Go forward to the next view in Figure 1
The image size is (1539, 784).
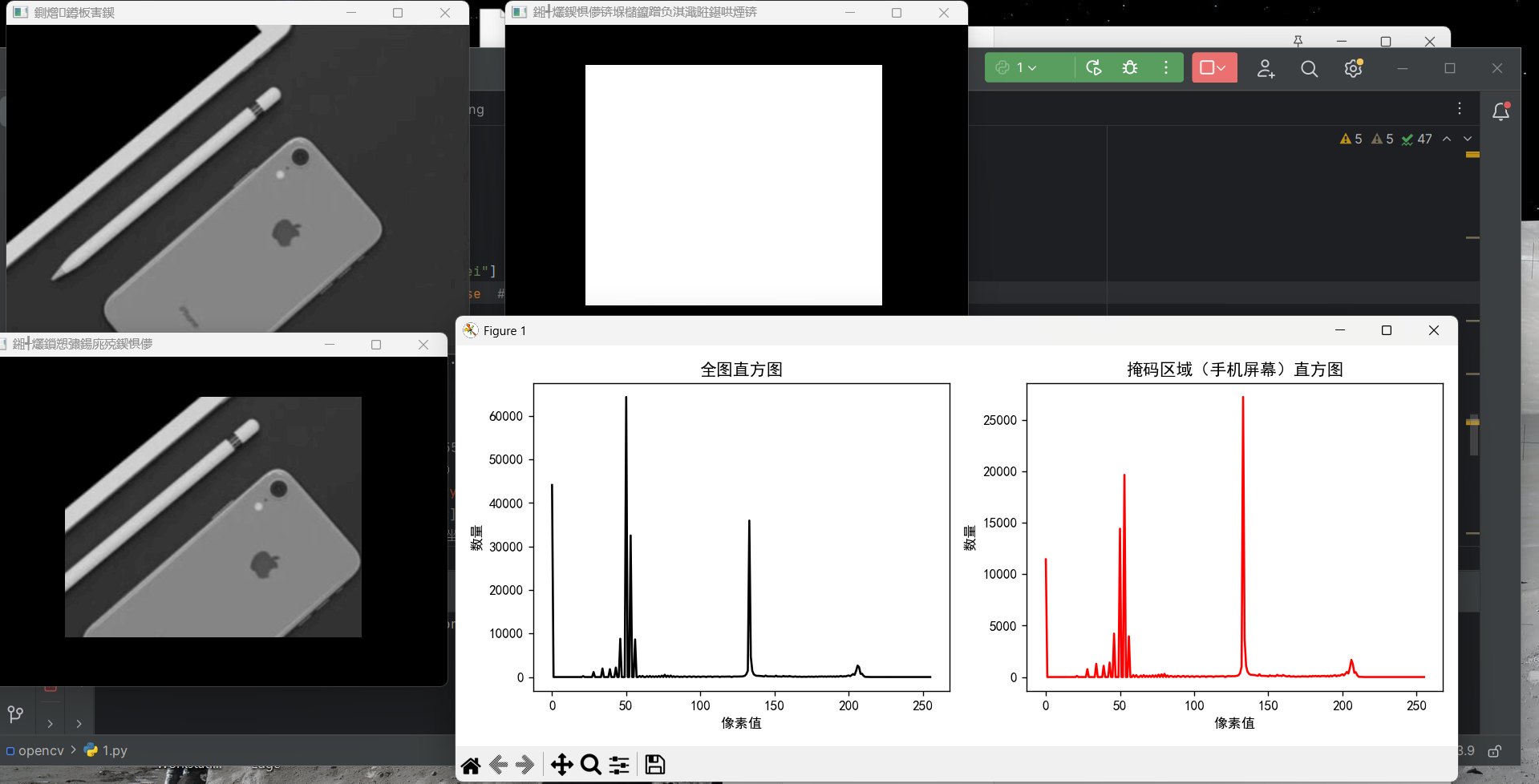tap(526, 765)
